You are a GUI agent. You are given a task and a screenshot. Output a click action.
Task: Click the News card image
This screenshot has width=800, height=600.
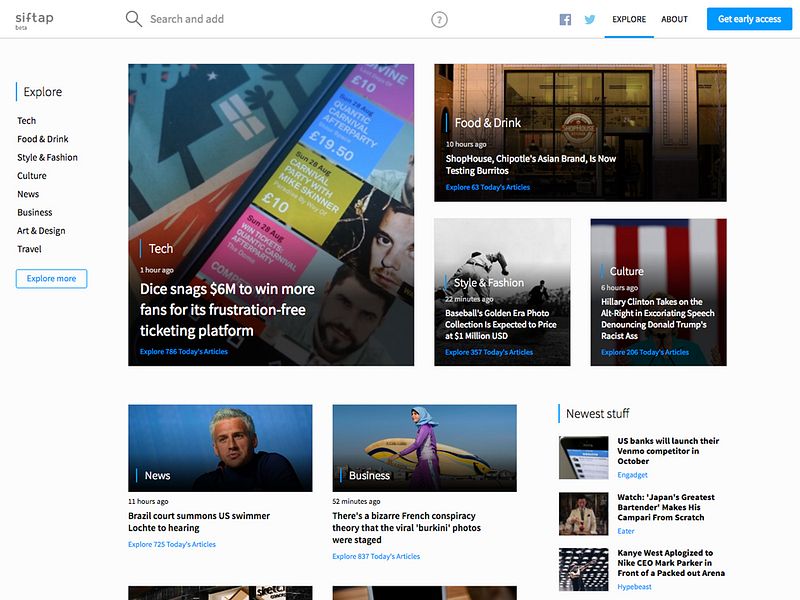coord(220,448)
